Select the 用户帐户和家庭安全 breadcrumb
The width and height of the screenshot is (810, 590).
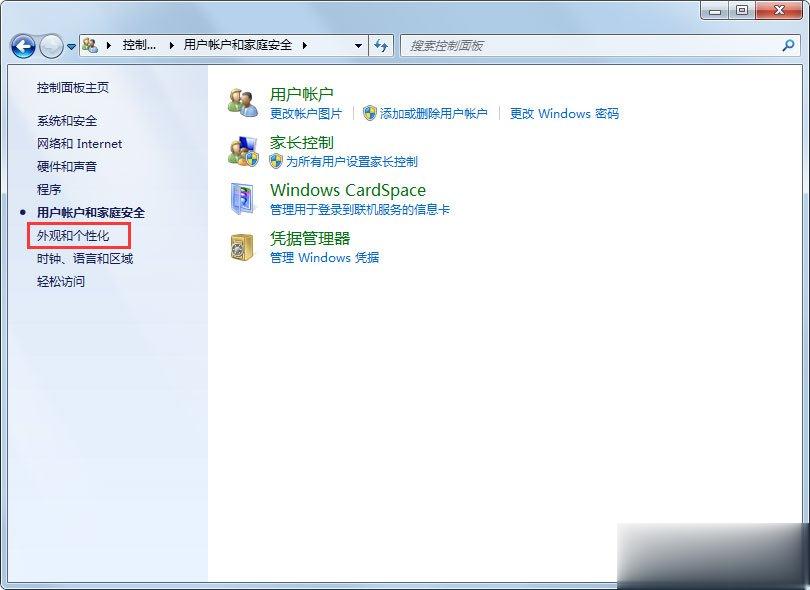tap(238, 45)
